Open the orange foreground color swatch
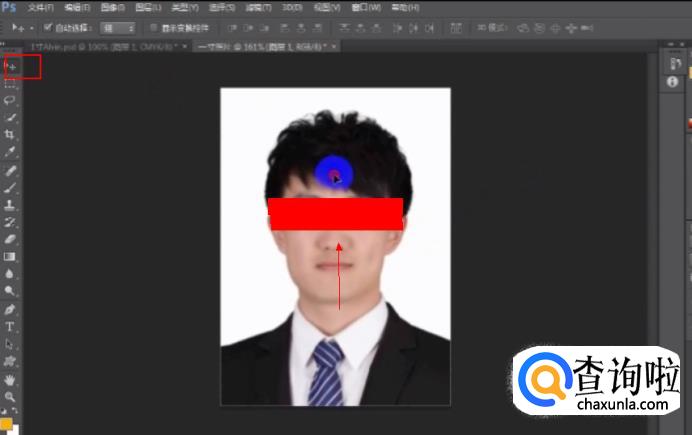Screen dimensions: 692x435 pyautogui.click(x=6, y=424)
